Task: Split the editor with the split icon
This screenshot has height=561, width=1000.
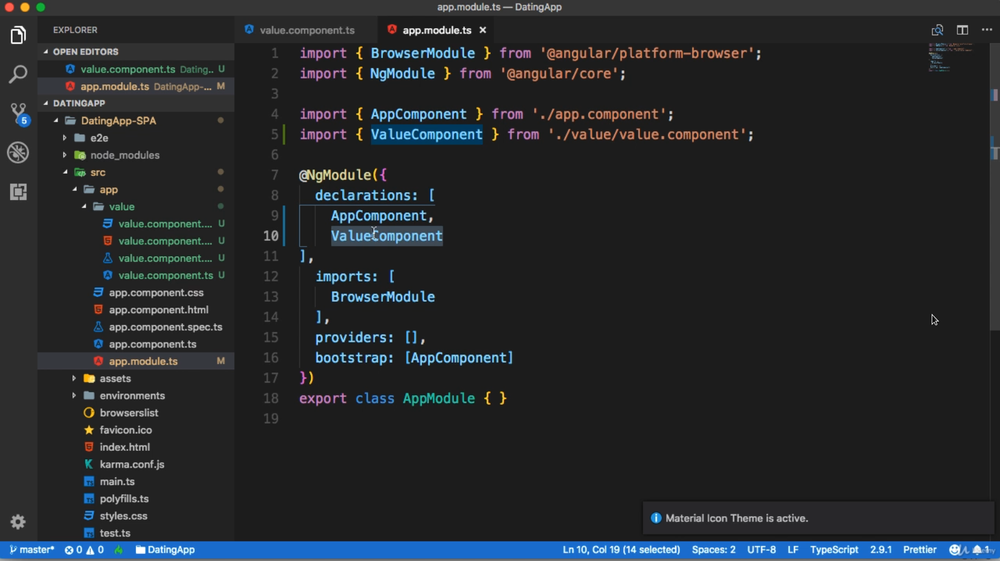Action: (x=962, y=30)
